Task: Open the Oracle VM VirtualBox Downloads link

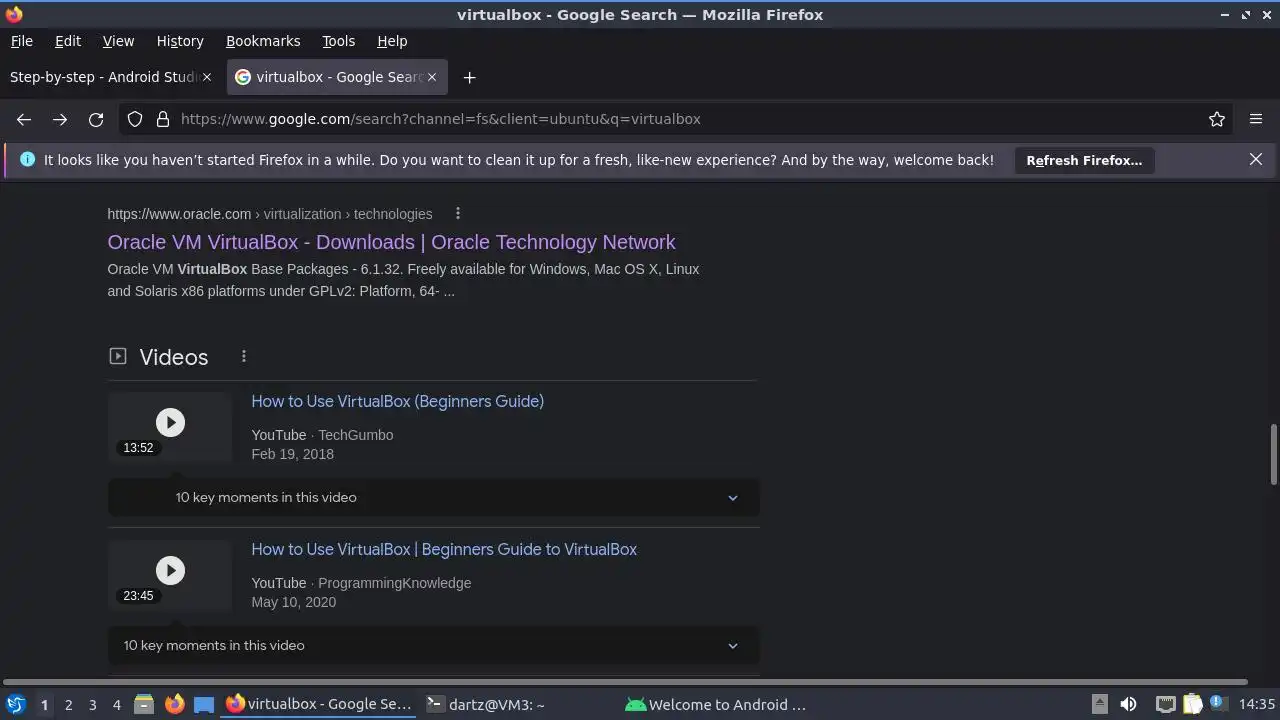Action: tap(391, 242)
